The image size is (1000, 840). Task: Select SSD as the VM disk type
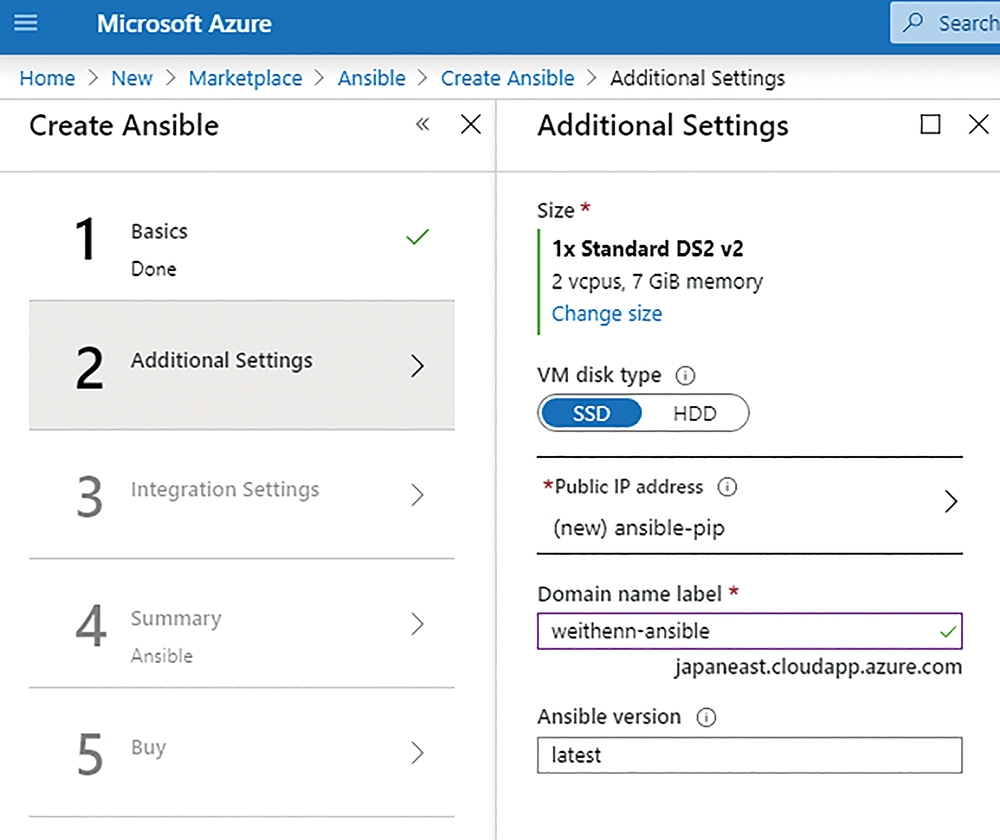tap(591, 413)
